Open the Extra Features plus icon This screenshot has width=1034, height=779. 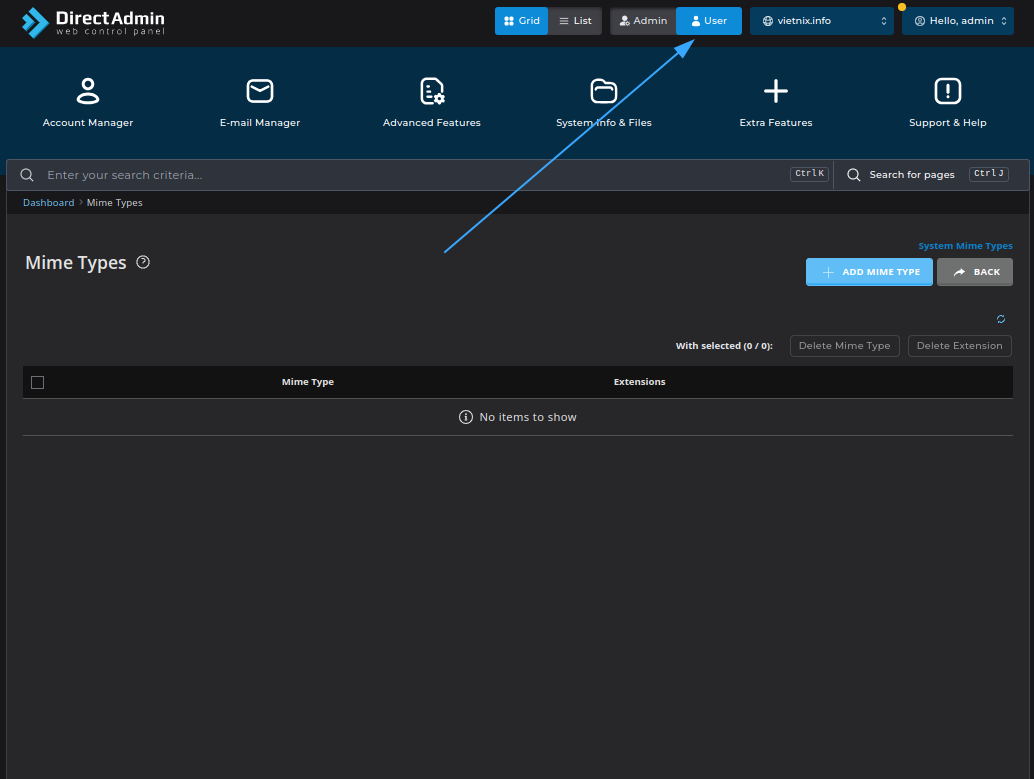pos(776,92)
